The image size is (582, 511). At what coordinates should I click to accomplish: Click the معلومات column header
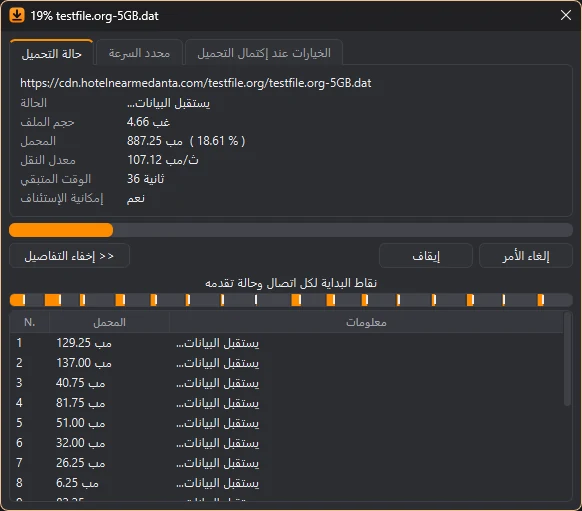pos(366,322)
